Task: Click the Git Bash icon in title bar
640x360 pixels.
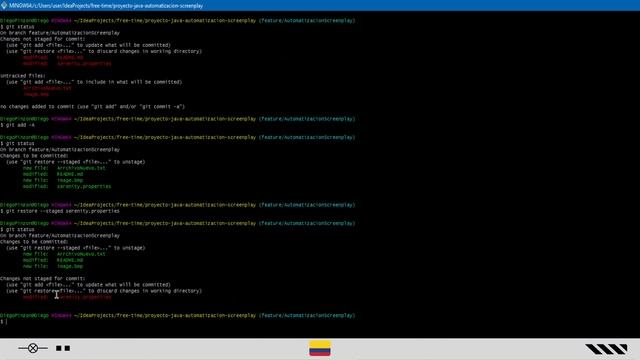Action: click(4, 5)
